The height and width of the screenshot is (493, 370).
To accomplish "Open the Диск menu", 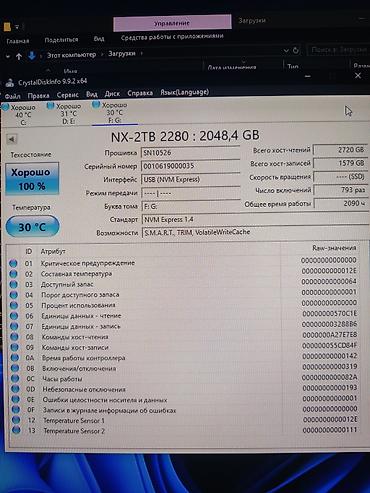I will pos(112,94).
